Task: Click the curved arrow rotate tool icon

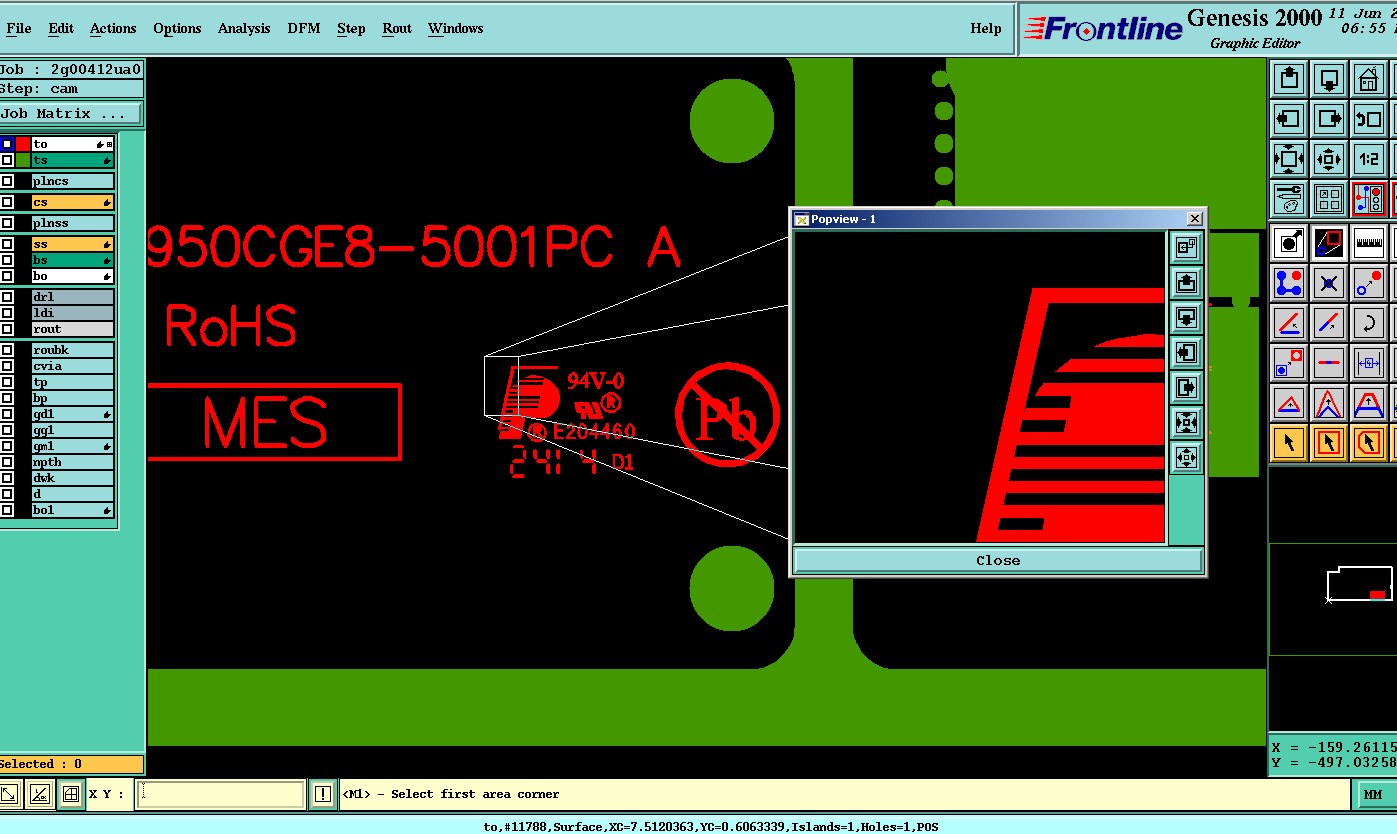Action: point(1367,323)
